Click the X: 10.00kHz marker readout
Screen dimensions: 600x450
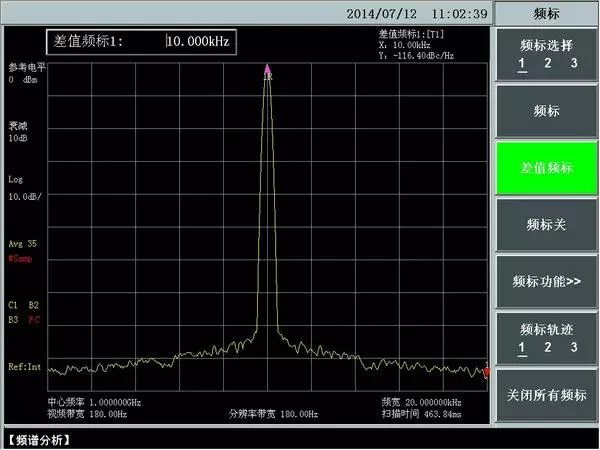tap(405, 45)
